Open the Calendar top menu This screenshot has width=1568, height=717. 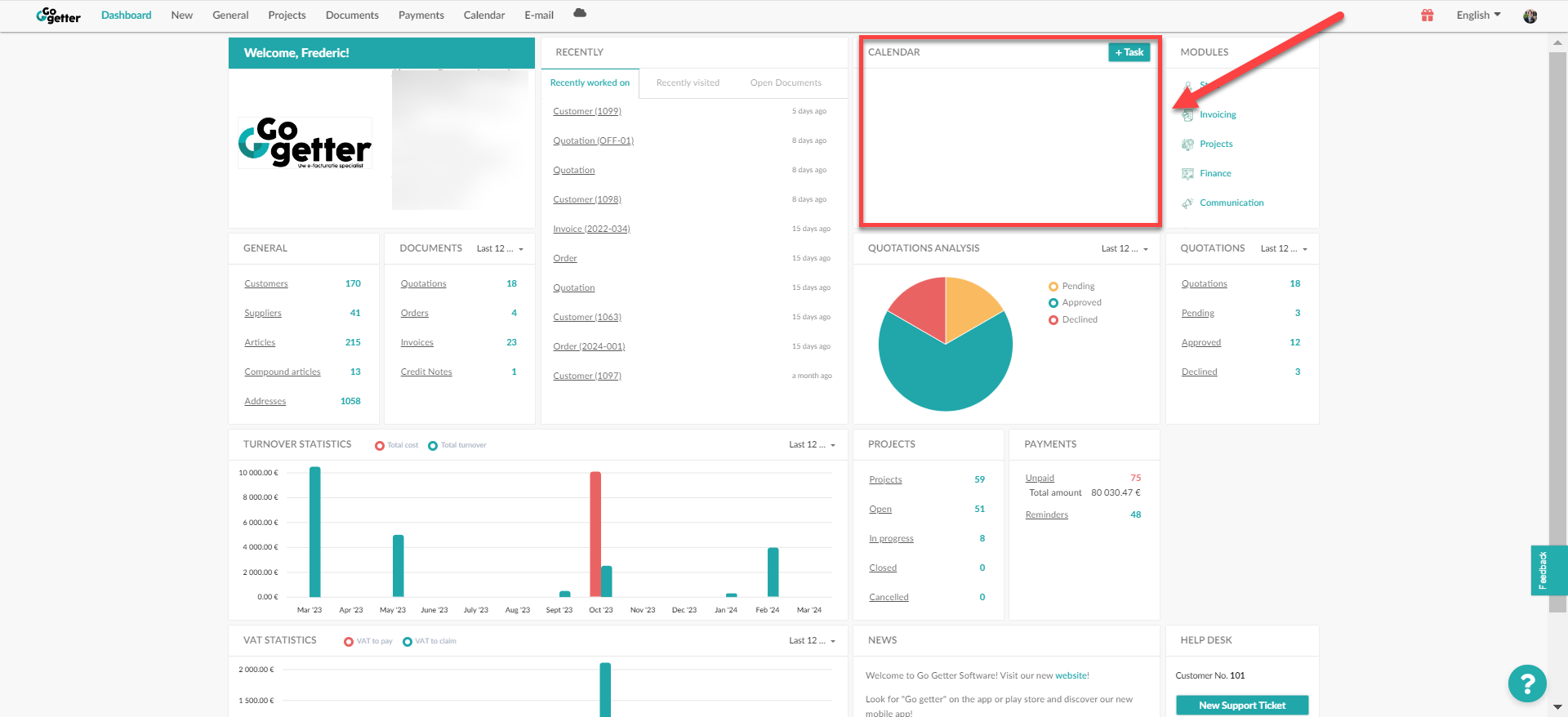tap(484, 16)
